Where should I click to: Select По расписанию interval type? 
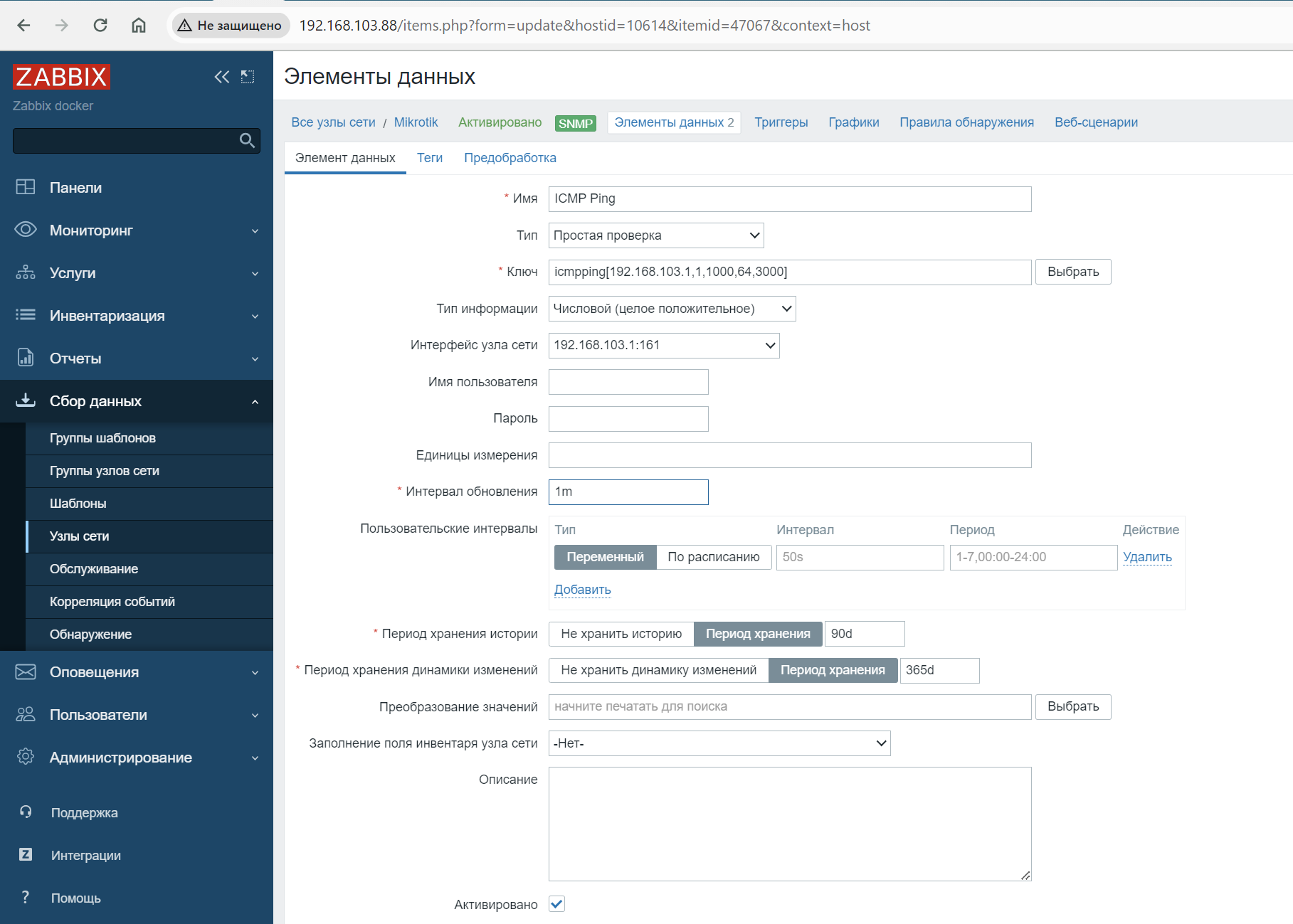pos(713,557)
